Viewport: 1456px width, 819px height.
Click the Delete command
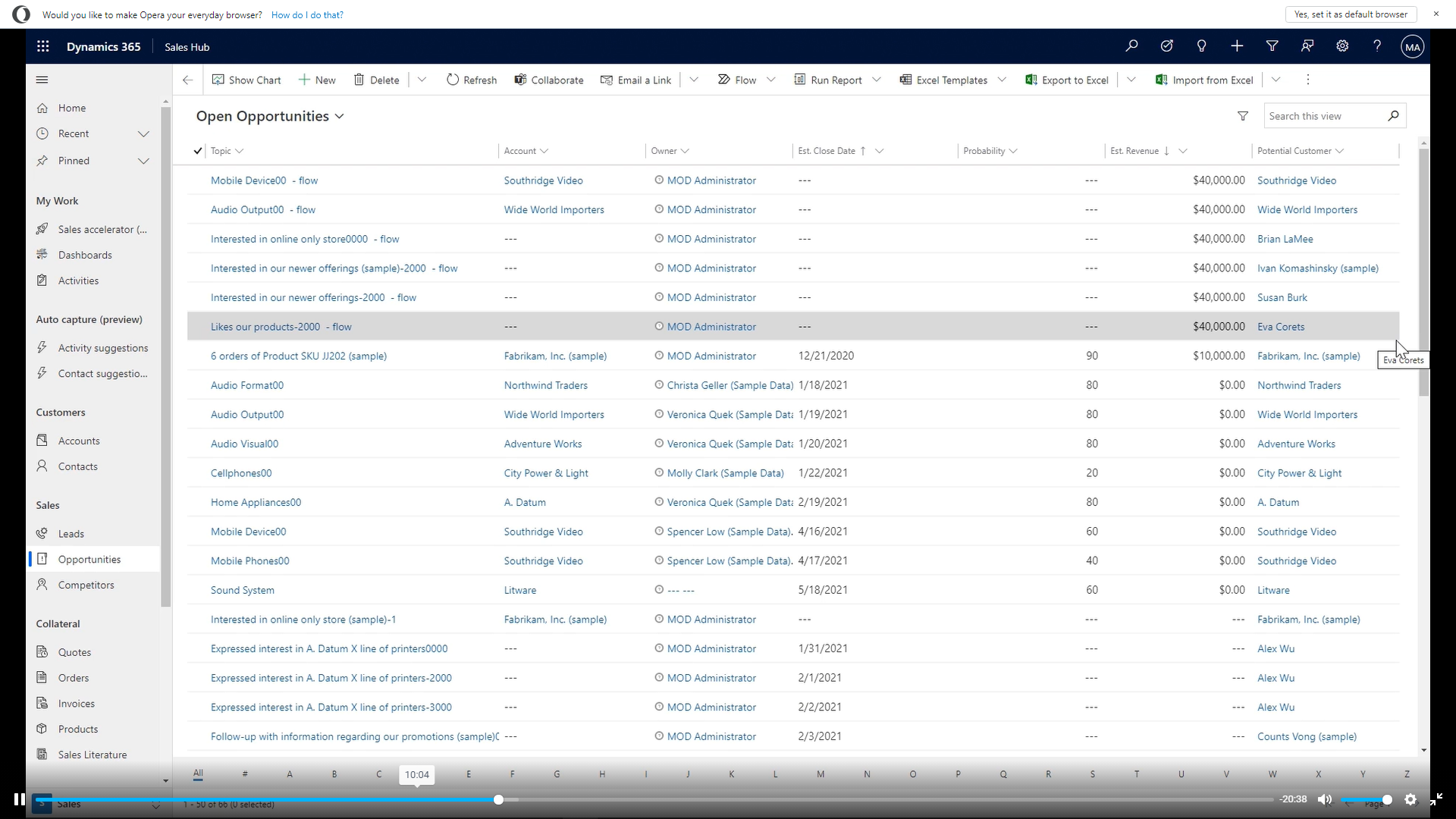(x=376, y=80)
